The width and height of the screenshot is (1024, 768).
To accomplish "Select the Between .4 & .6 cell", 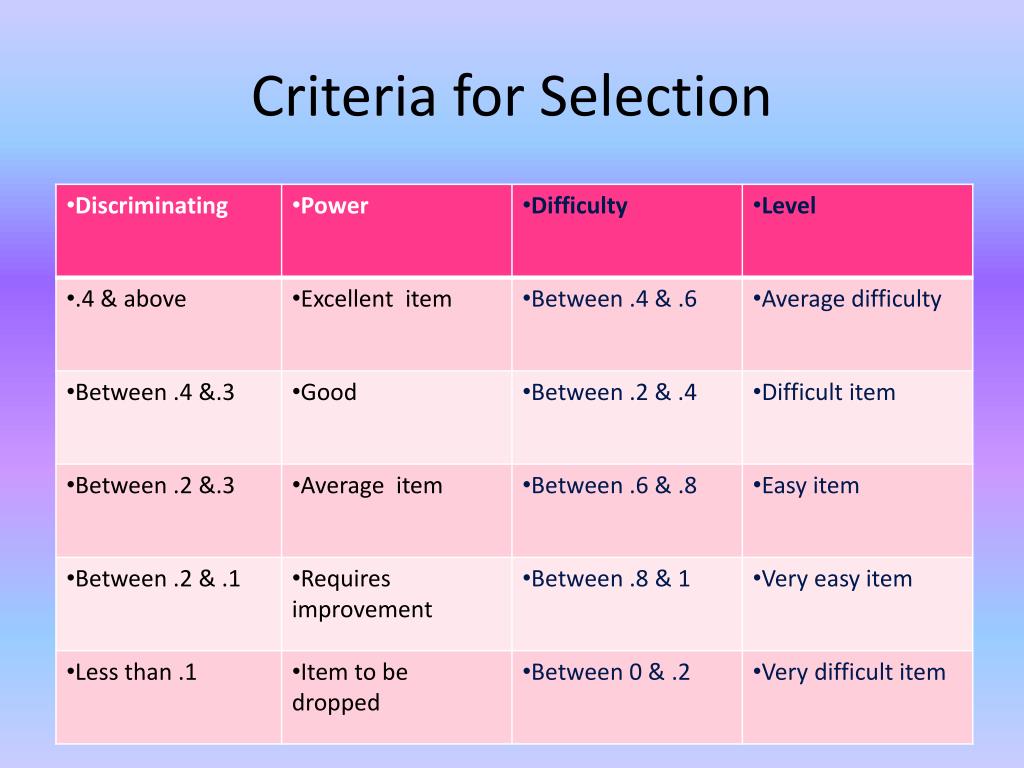I will pos(627,324).
